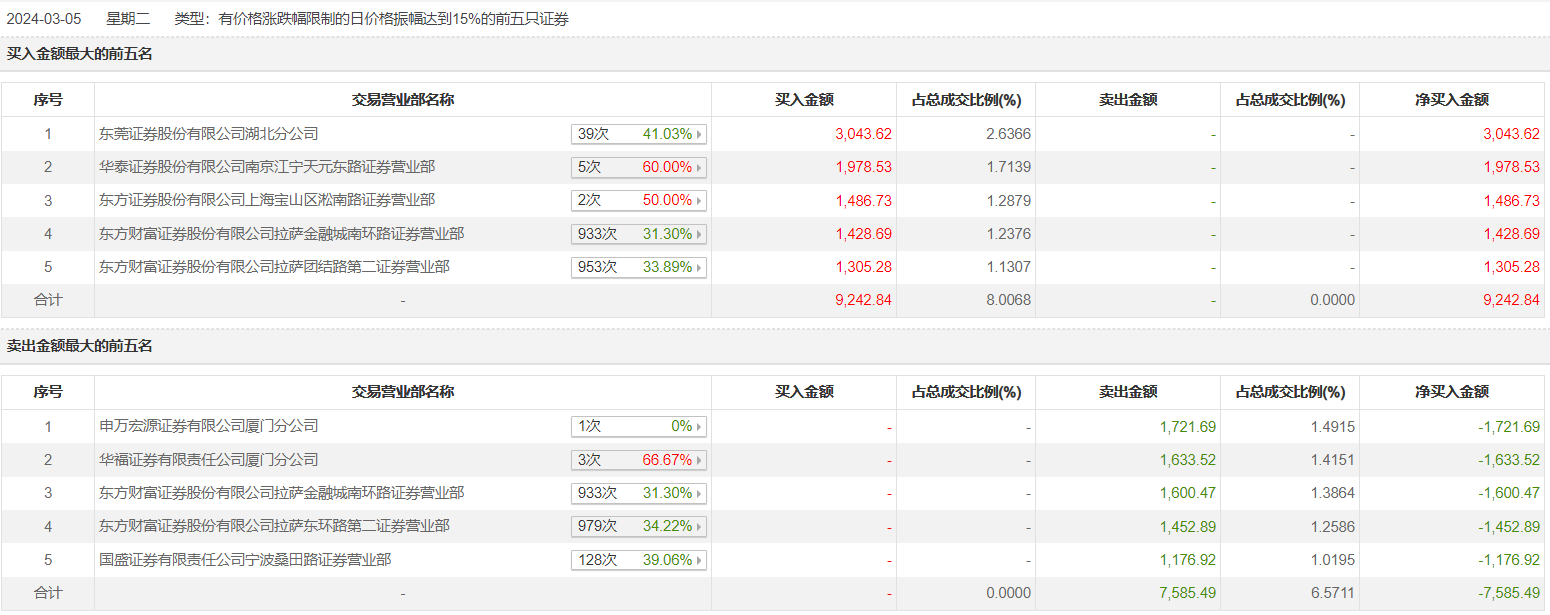The image size is (1550, 615).
Task: Open the 3次 66.67% stats badge
Action: [638, 460]
